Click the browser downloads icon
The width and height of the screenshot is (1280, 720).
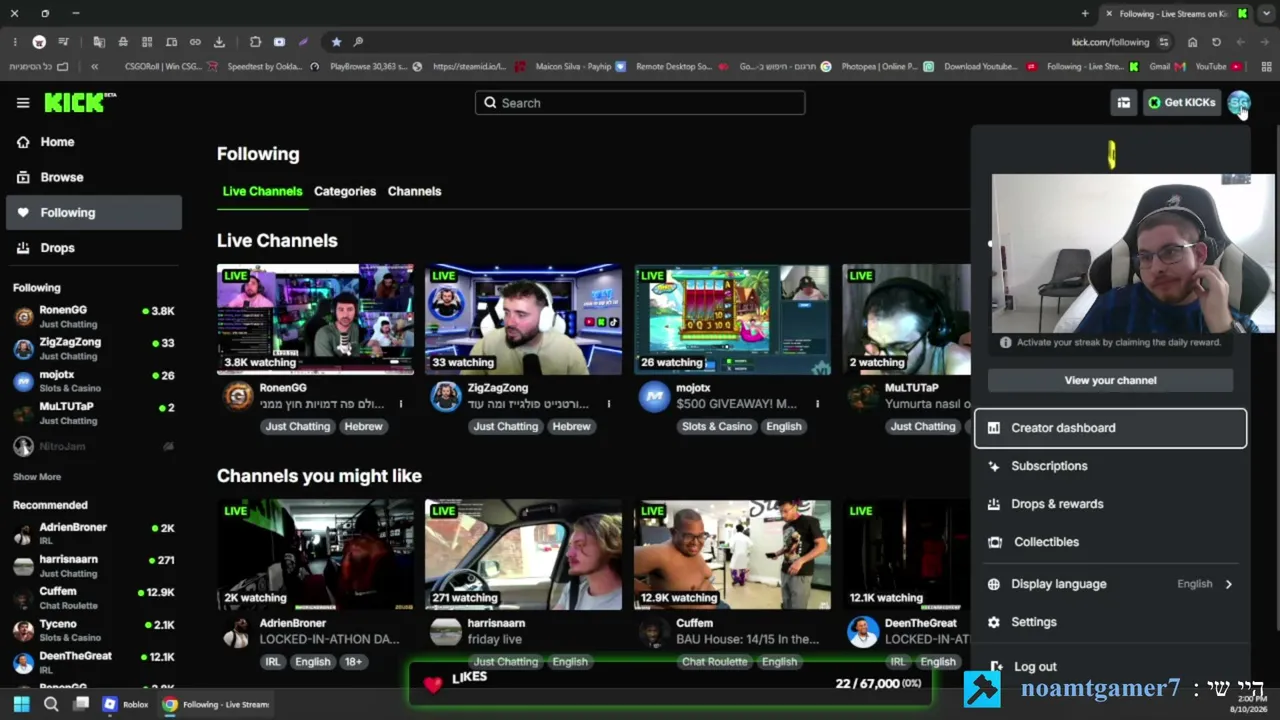tap(219, 42)
